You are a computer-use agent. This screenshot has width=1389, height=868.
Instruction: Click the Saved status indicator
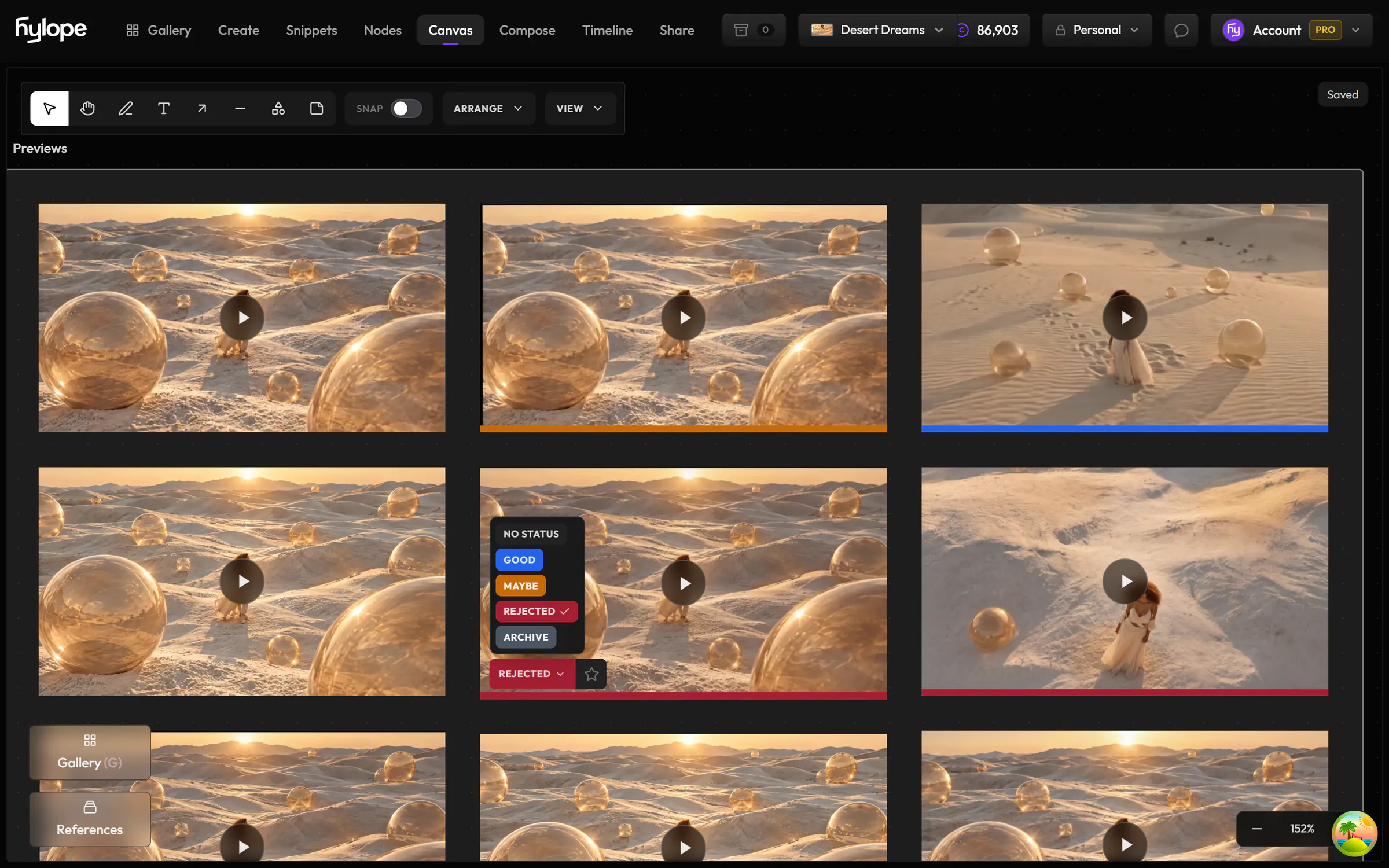pos(1342,94)
